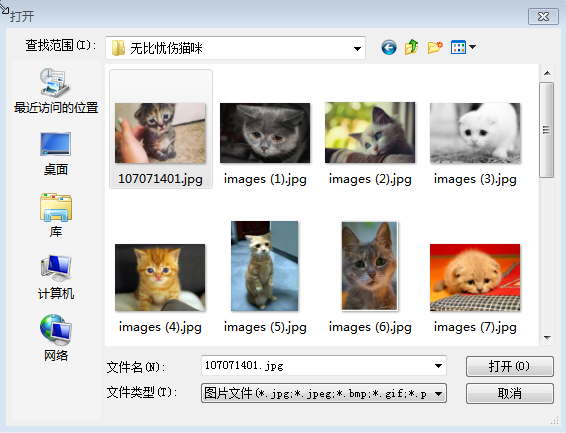Go to 桌面 in sidebar
This screenshot has height=433, width=566.
point(56,154)
